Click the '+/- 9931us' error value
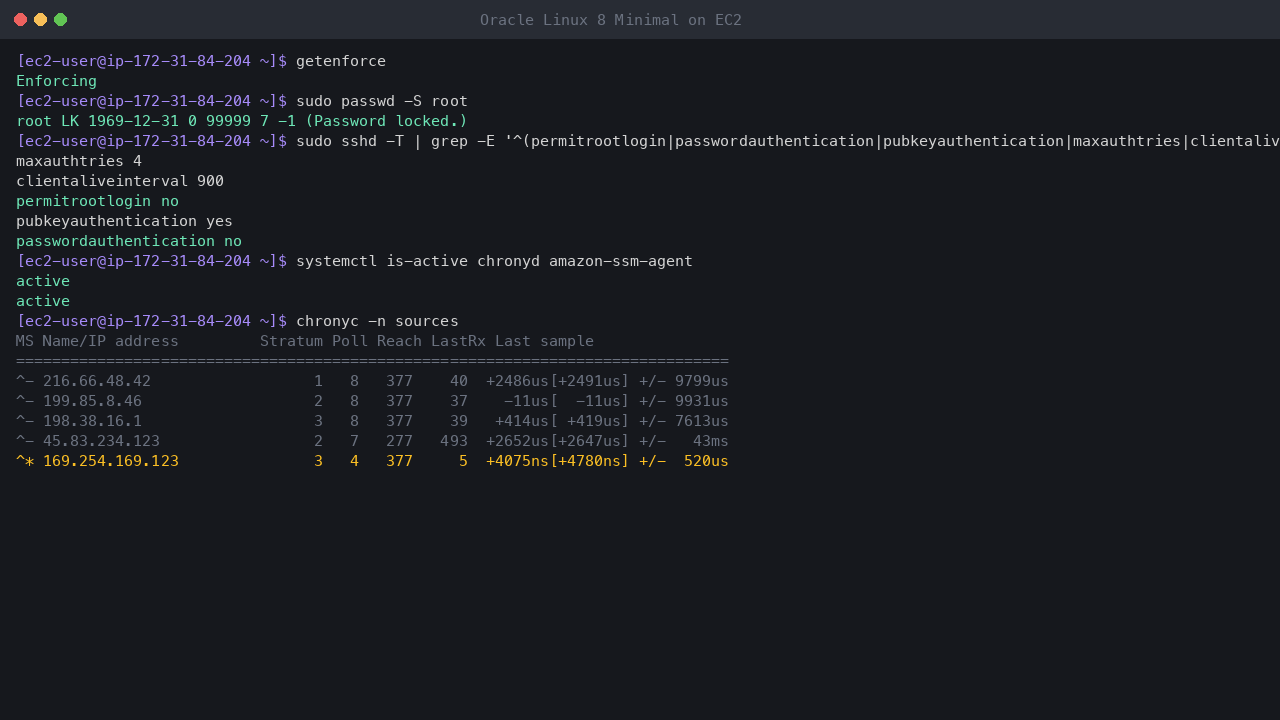The height and width of the screenshot is (720, 1280). pyautogui.click(x=684, y=401)
